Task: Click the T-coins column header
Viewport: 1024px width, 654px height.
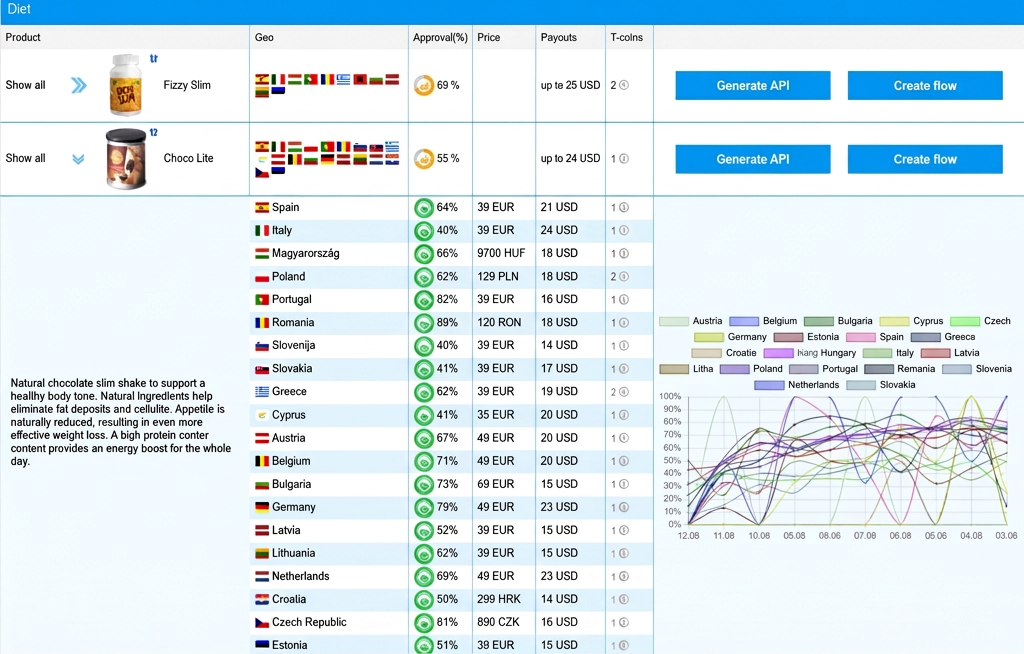Action: [x=626, y=37]
